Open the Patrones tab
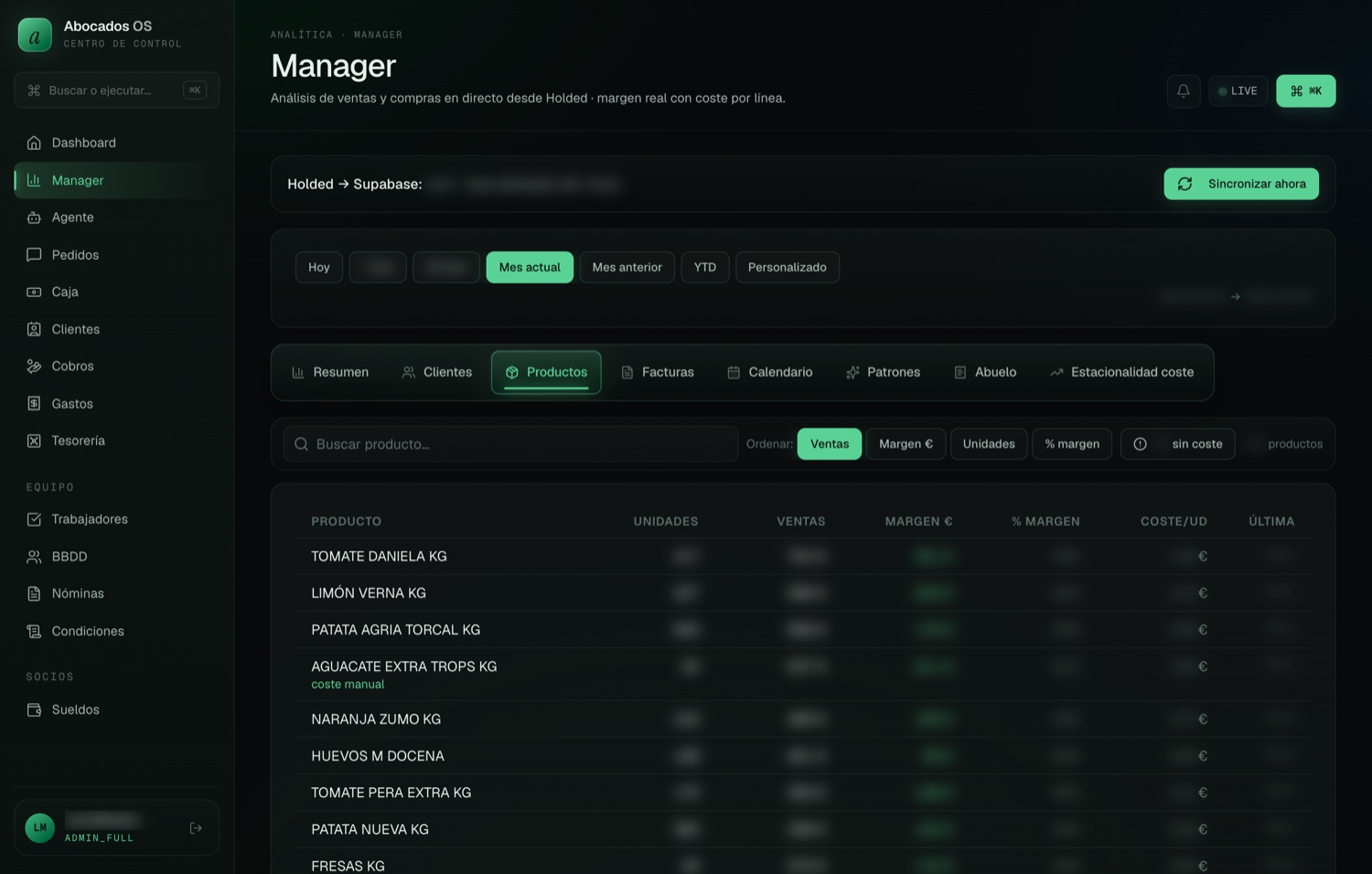 pyautogui.click(x=884, y=372)
